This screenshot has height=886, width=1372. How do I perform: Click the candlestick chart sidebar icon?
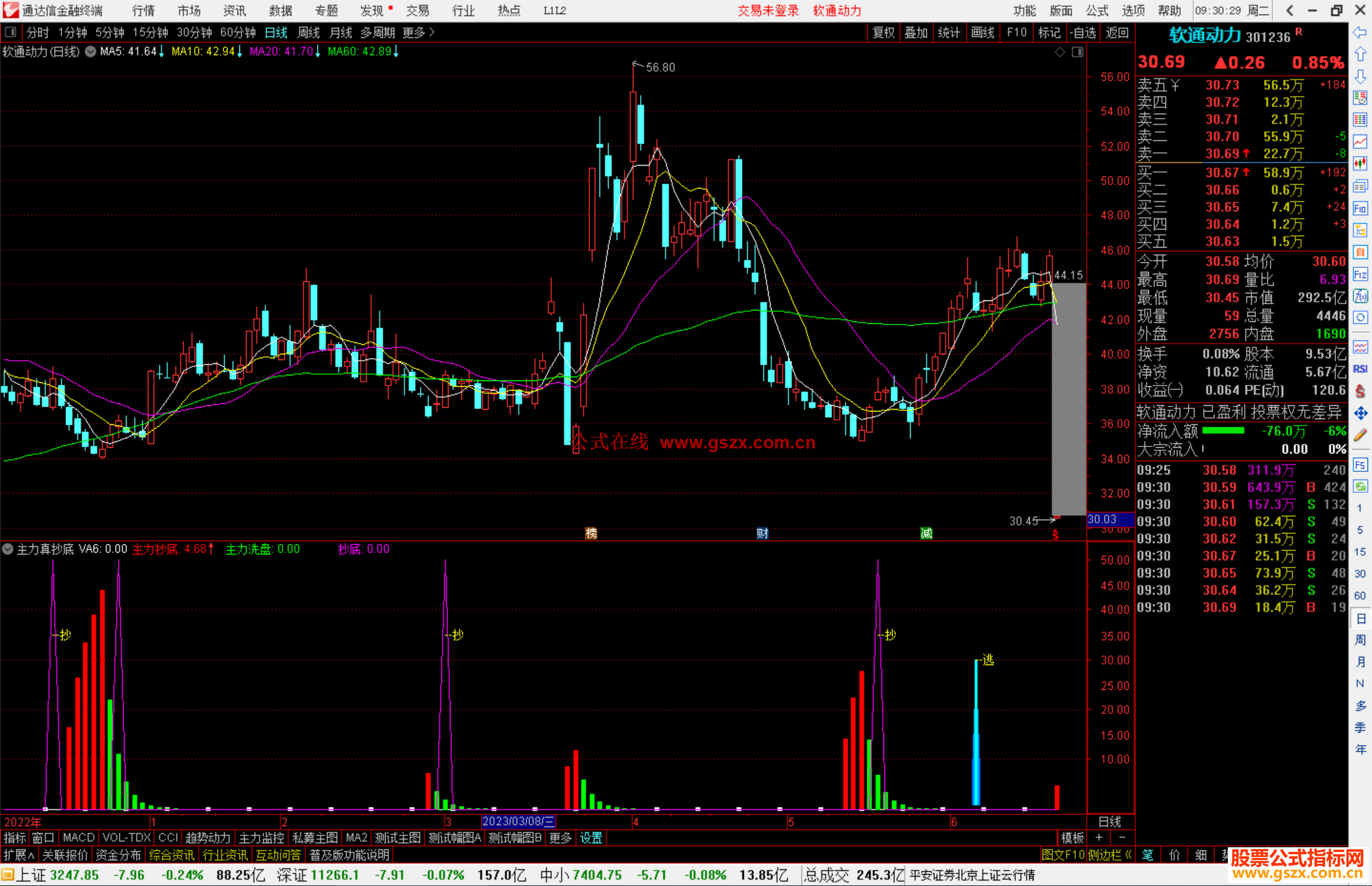[1360, 164]
